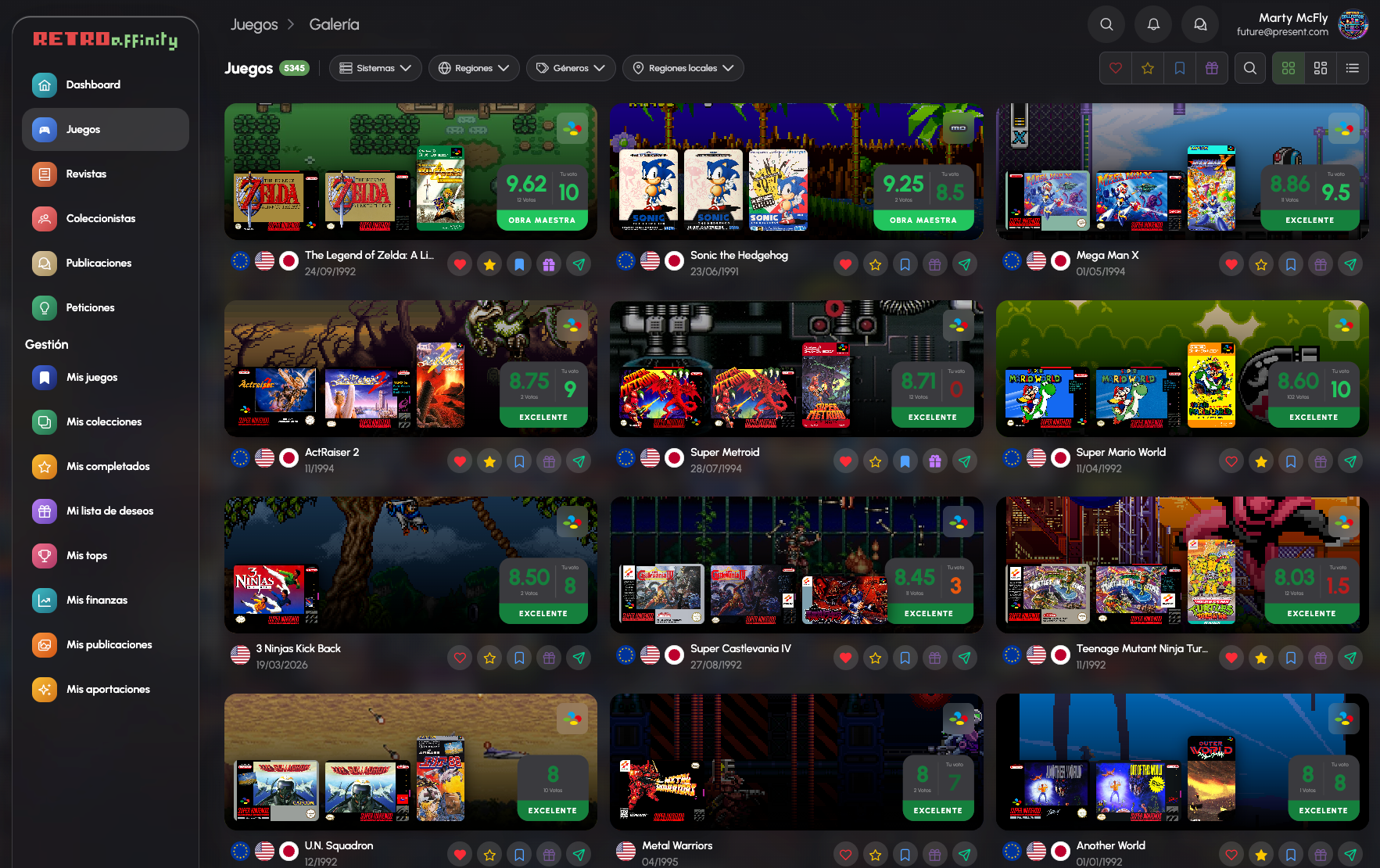Open Publicaciones in the sidebar
1380x868 pixels.
(106, 263)
